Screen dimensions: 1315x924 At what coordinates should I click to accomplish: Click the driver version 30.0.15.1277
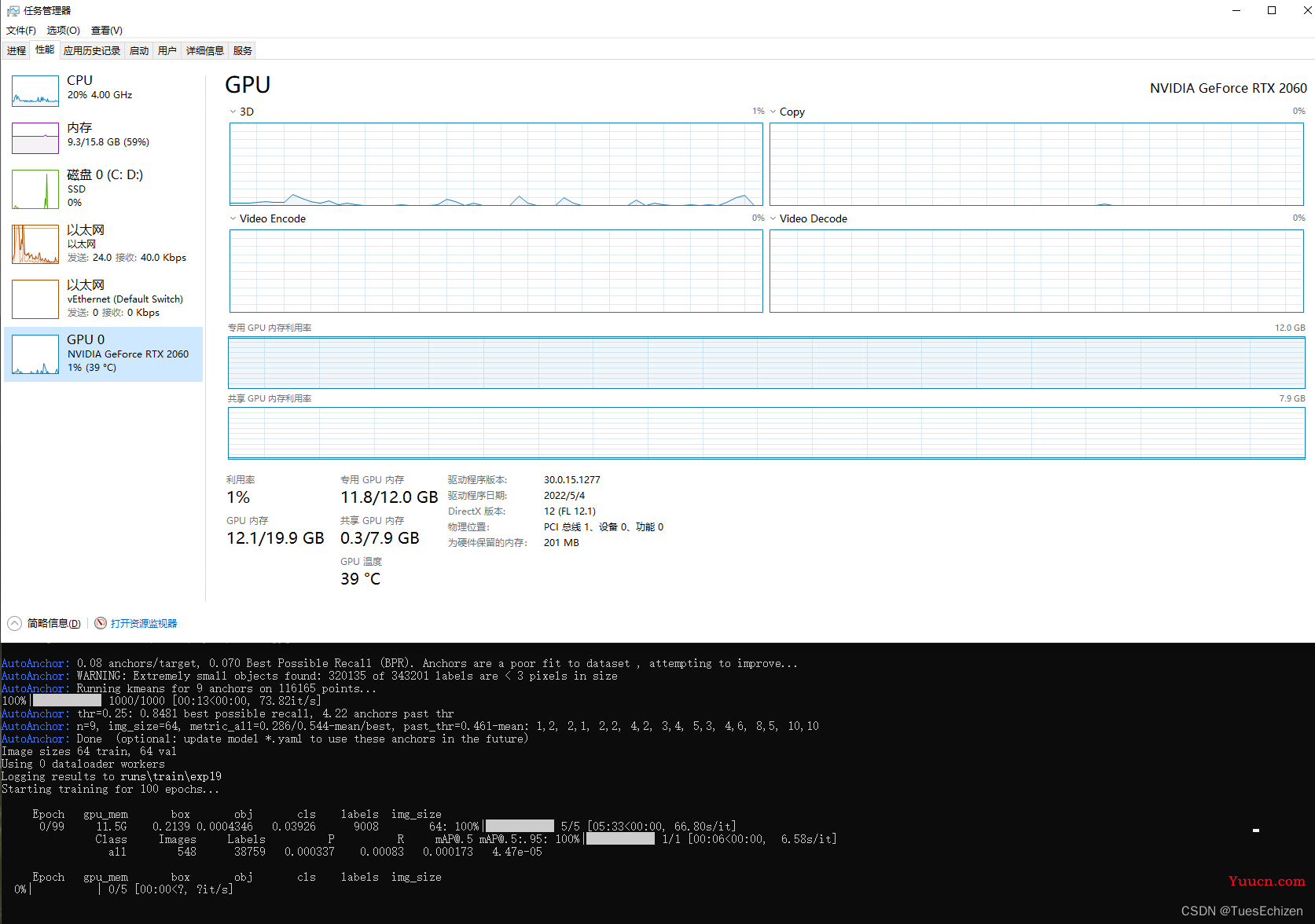(572, 479)
